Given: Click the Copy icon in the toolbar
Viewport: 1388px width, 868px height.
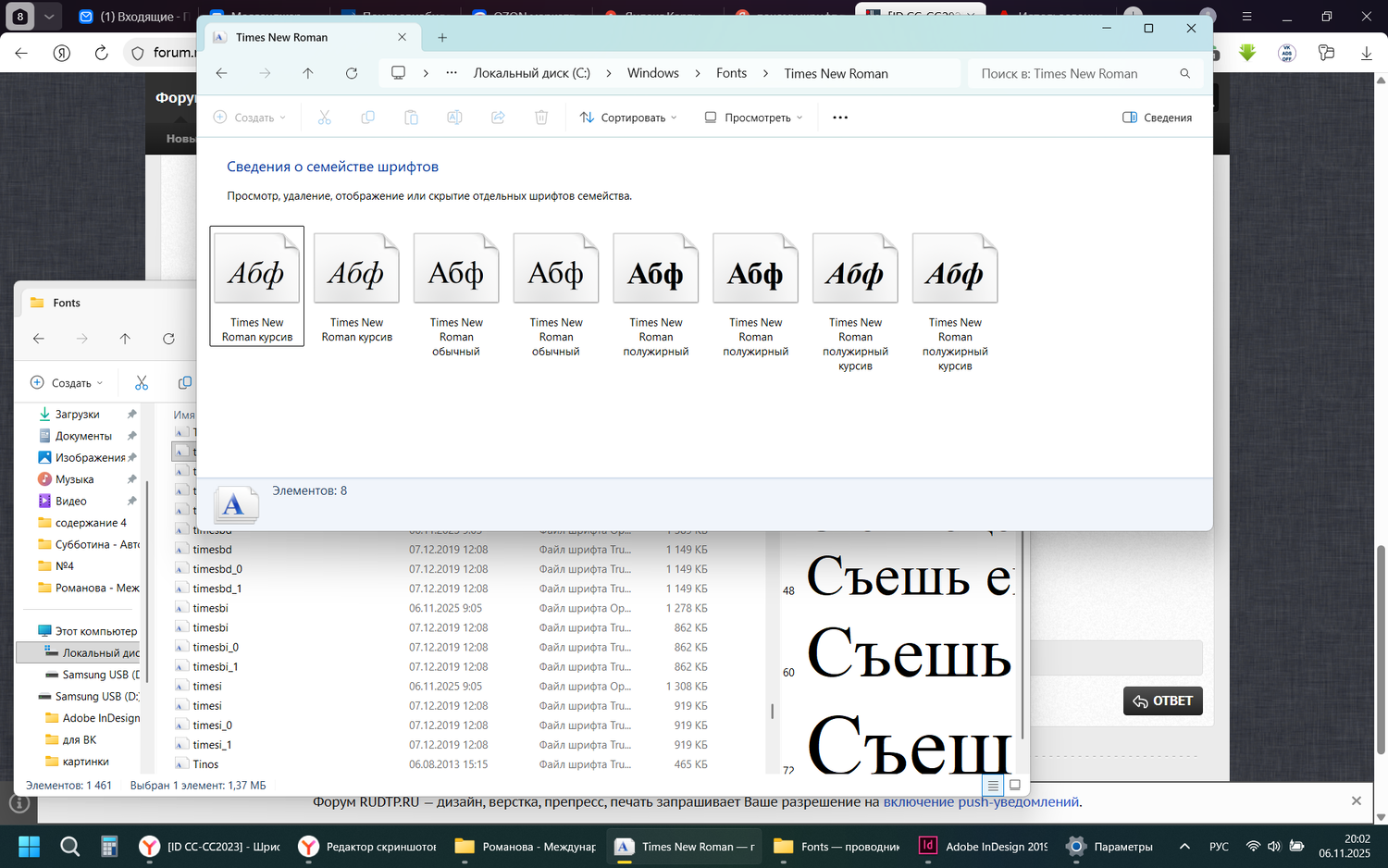Looking at the screenshot, I should 368,117.
